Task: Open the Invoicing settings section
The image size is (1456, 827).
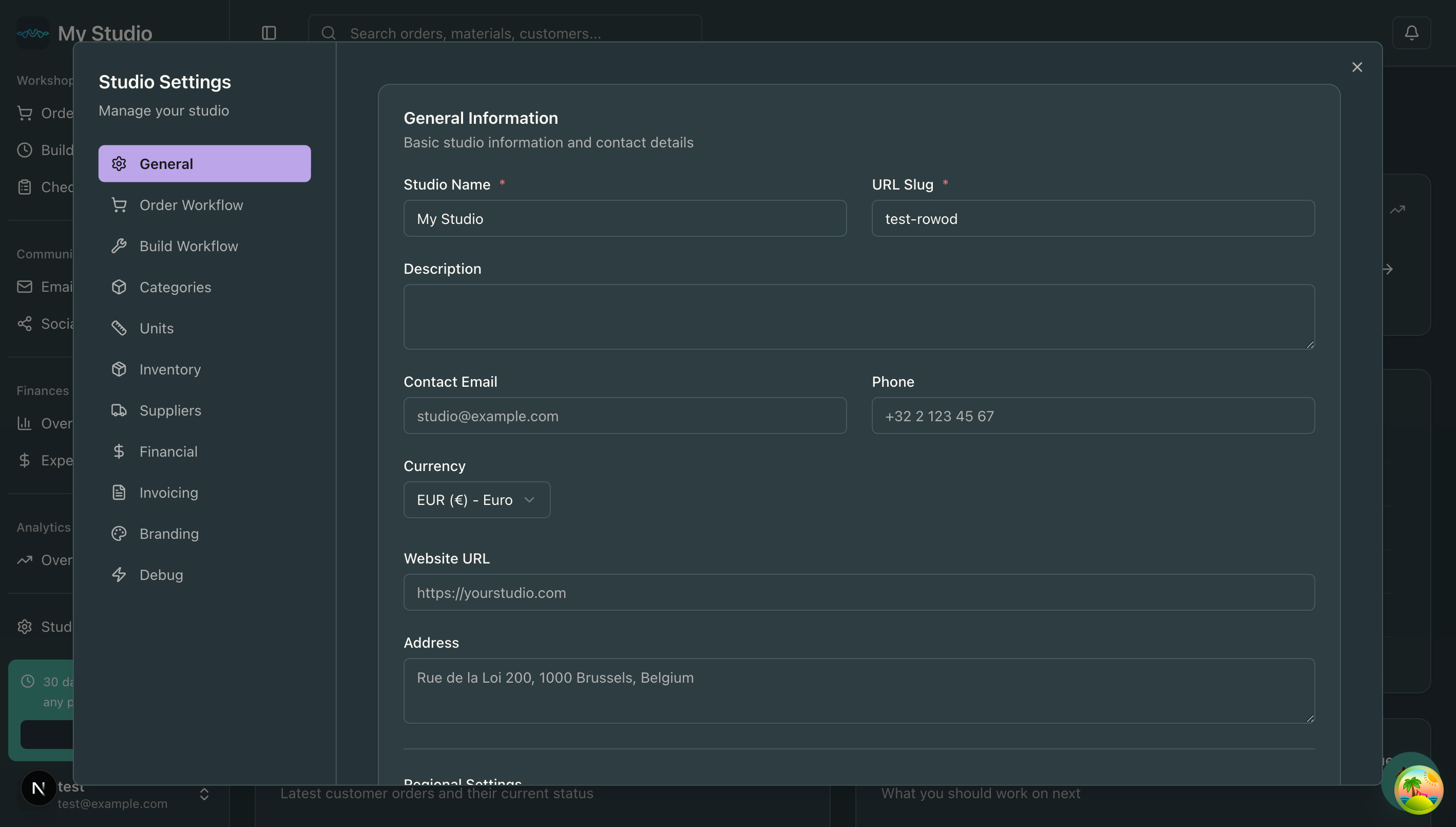Action: coord(168,492)
